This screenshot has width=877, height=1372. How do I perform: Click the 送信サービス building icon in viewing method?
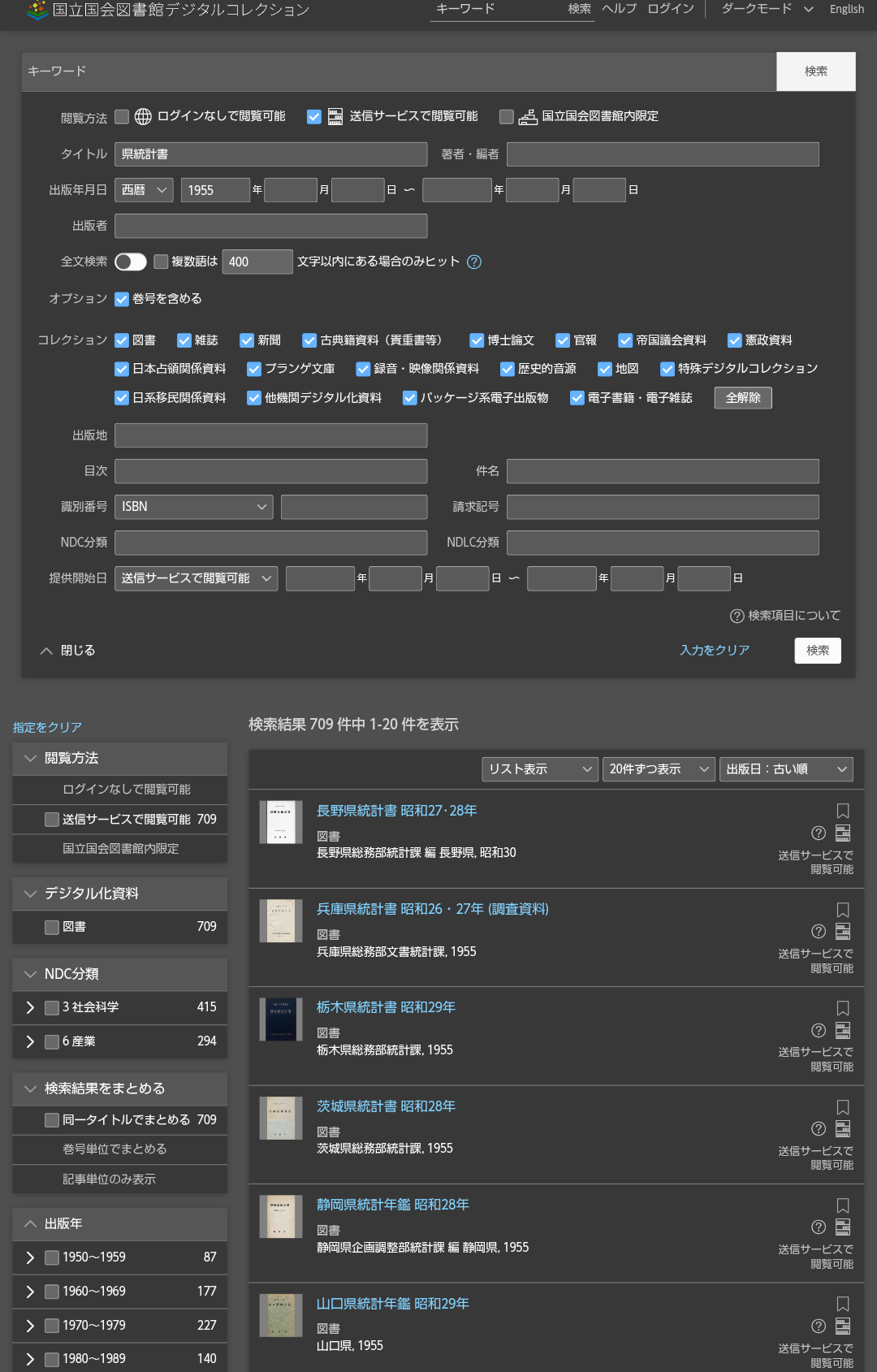(335, 117)
